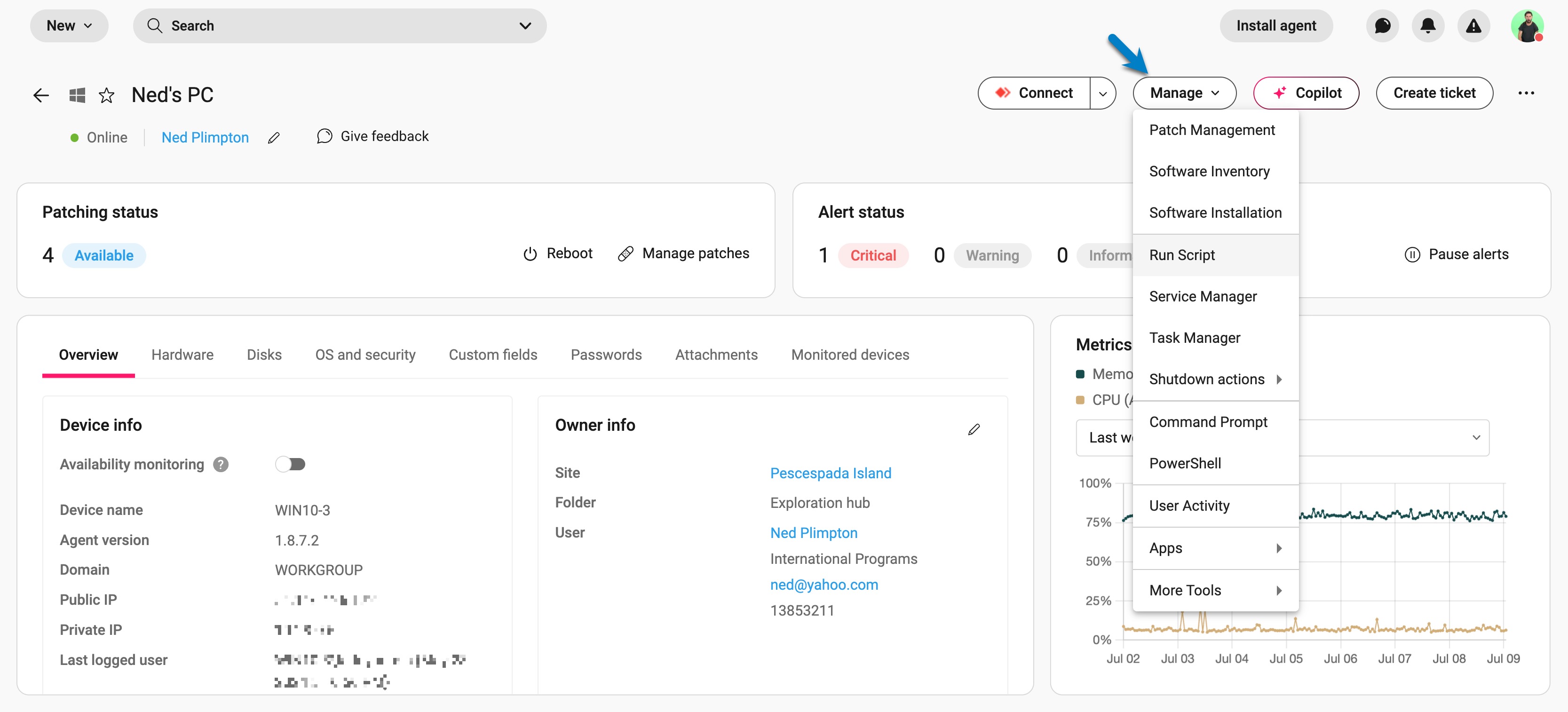The height and width of the screenshot is (712, 1568).
Task: Click the Reboot power icon
Action: click(530, 254)
